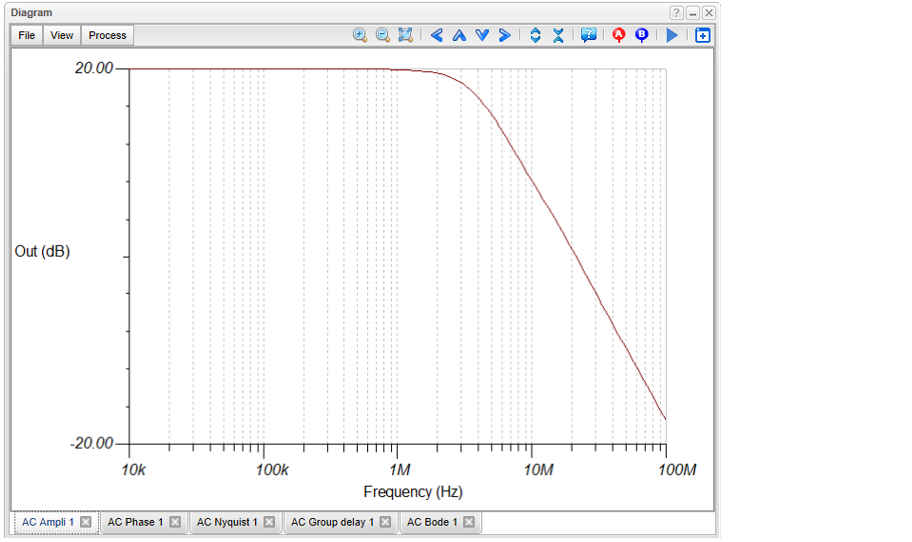Pan the diagram right with arrow icon
The image size is (912, 542).
tap(505, 35)
